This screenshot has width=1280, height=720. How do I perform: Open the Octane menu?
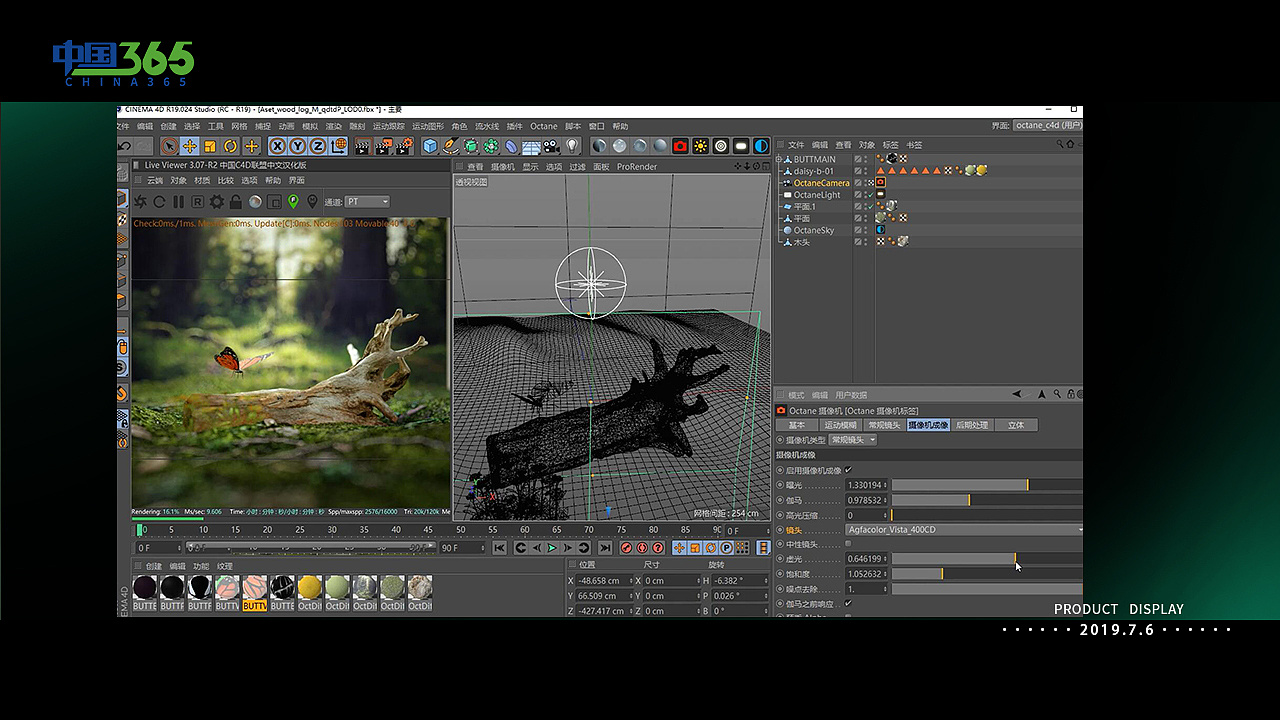[x=544, y=126]
